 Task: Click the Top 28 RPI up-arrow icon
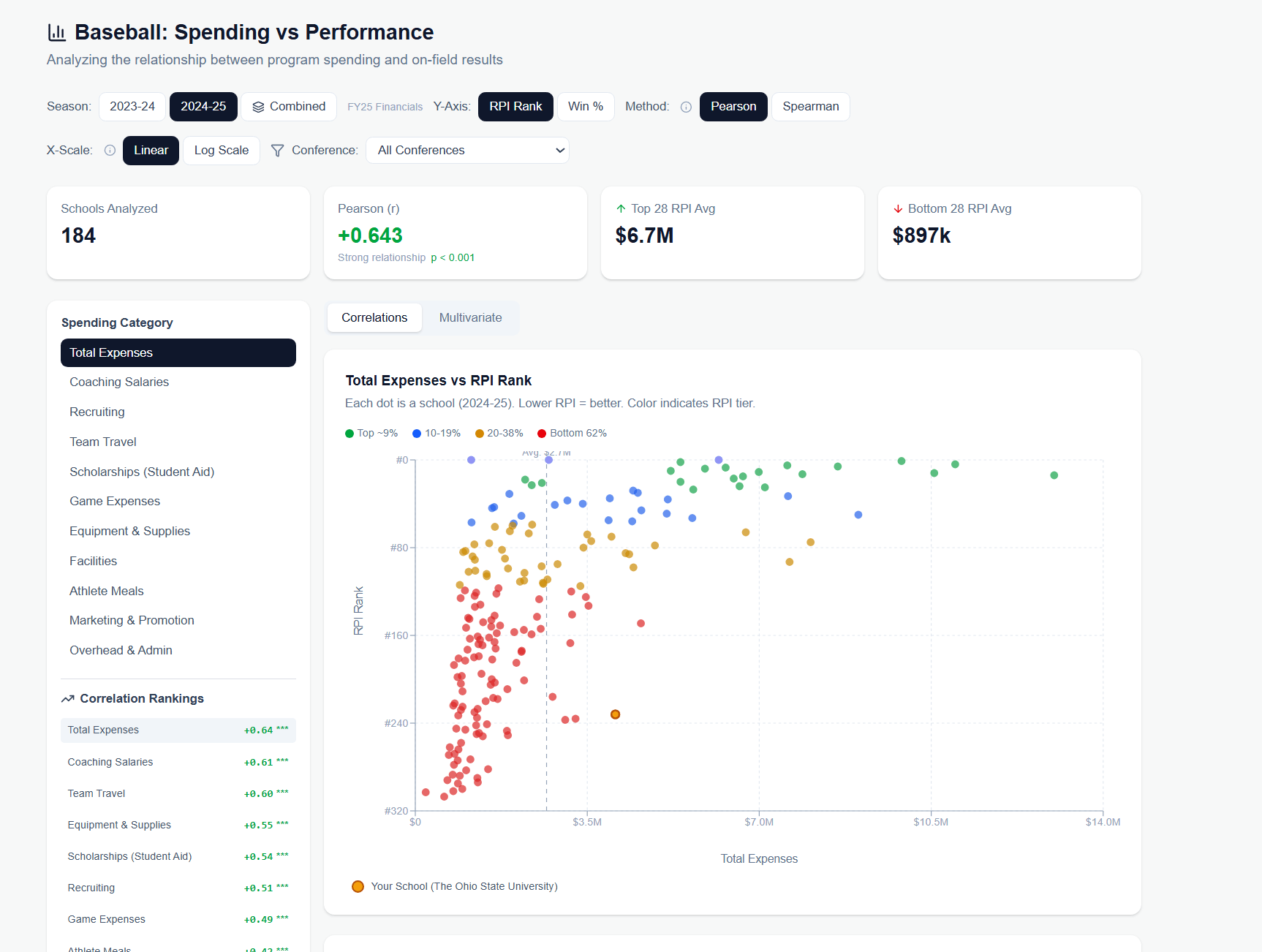click(621, 209)
